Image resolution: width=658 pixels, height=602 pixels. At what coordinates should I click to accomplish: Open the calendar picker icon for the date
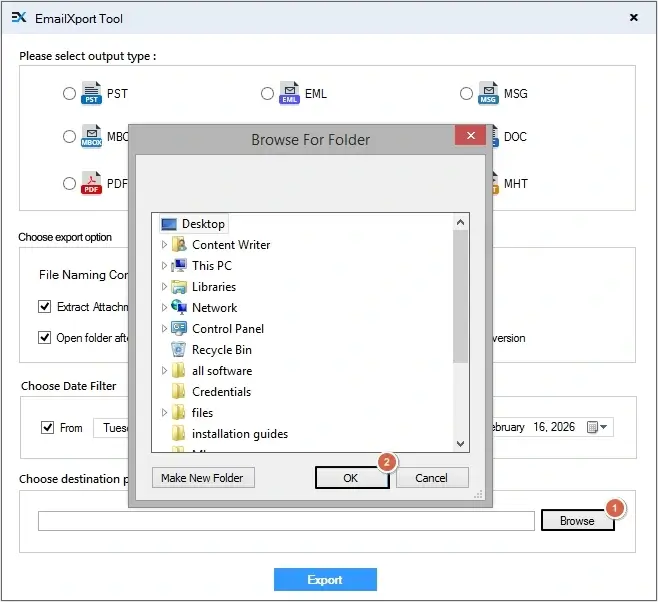[x=592, y=427]
